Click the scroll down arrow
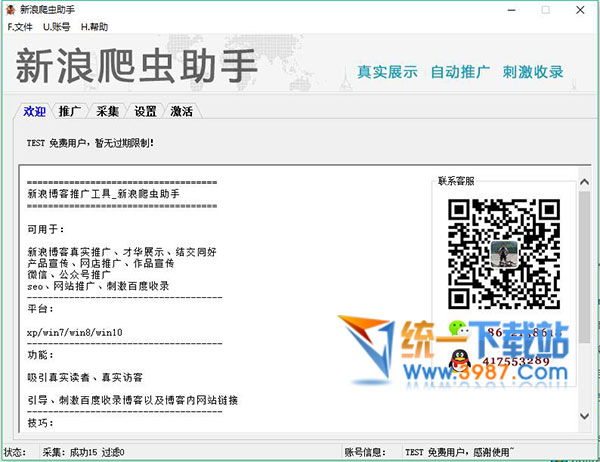 (584, 416)
